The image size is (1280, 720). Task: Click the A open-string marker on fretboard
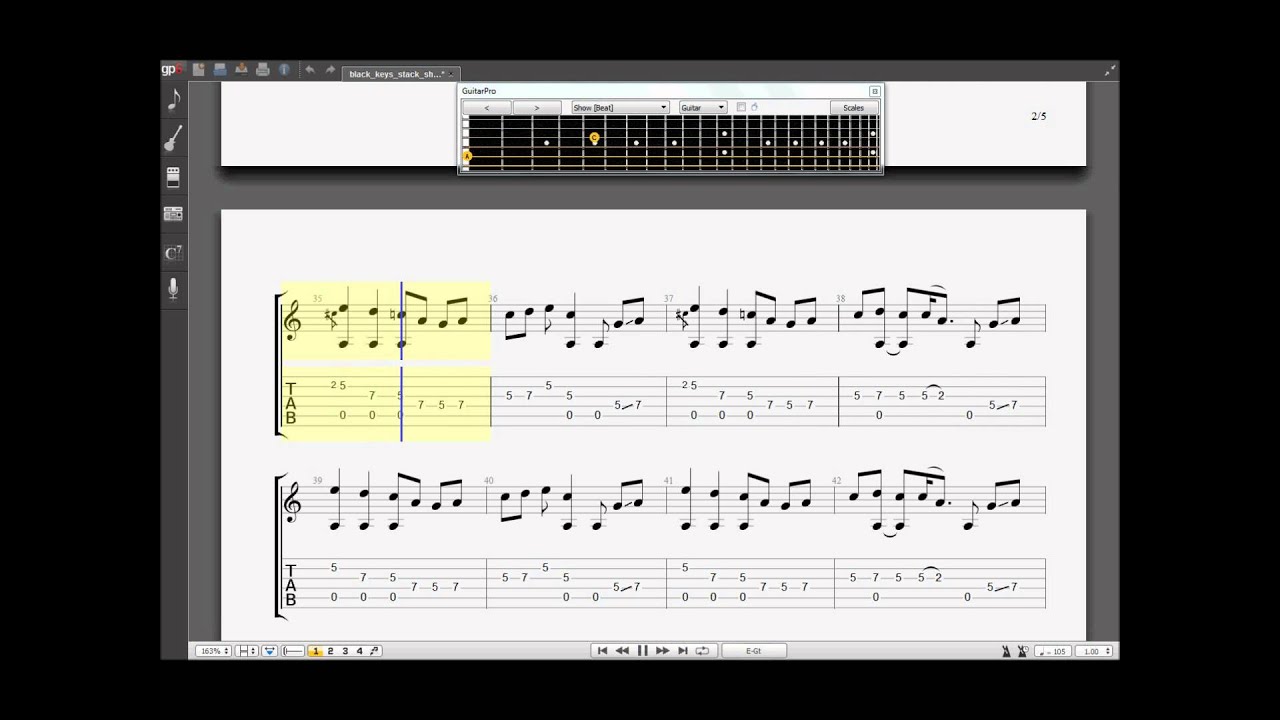pyautogui.click(x=466, y=157)
